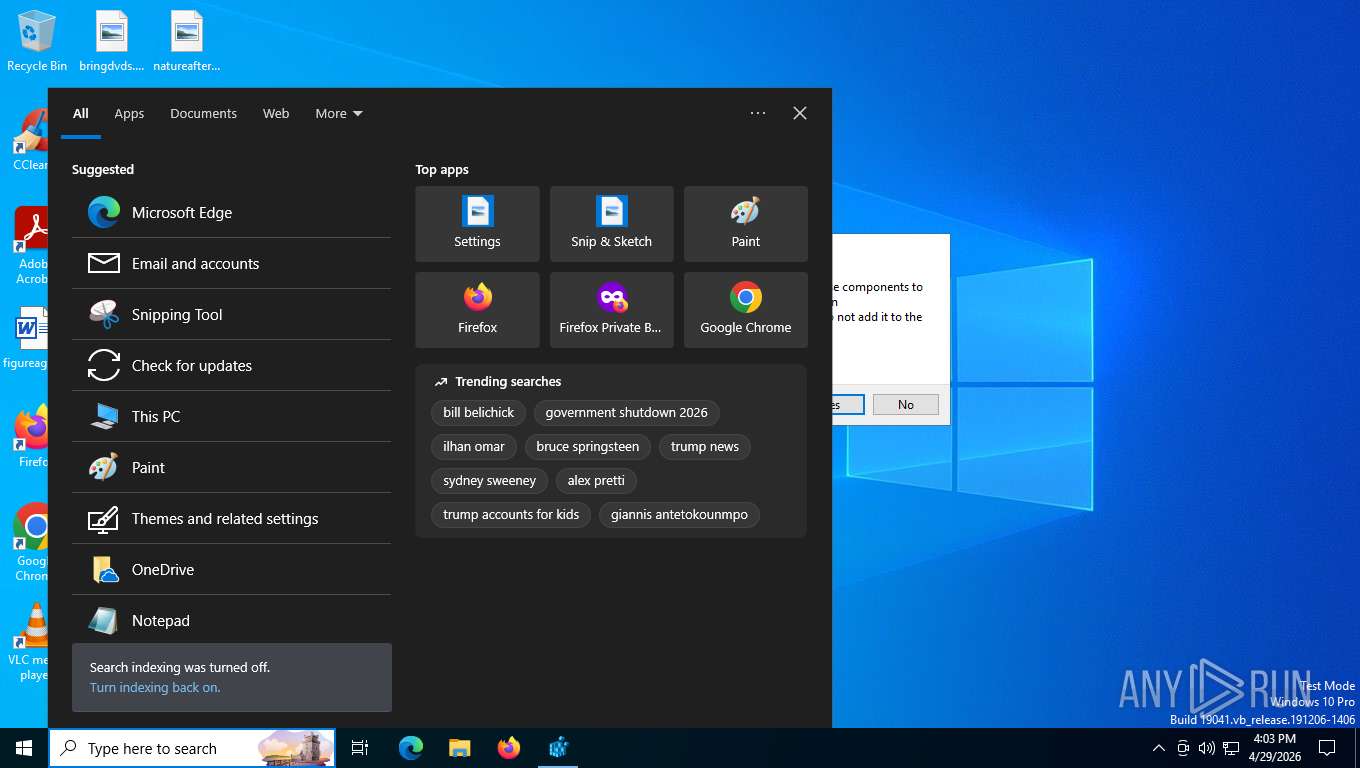1360x768 pixels.
Task: Open the running installer app on taskbar
Action: pos(559,748)
